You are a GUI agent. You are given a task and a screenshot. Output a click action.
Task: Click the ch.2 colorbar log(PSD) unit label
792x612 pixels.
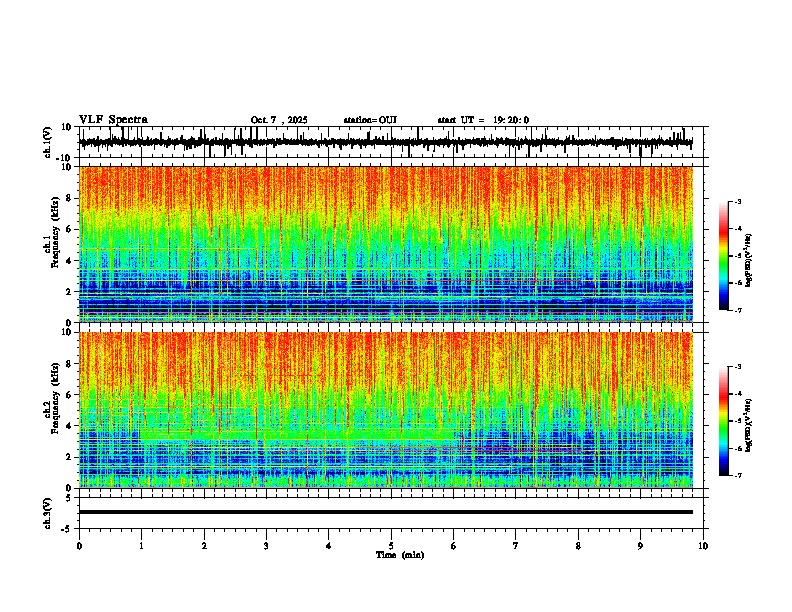coord(749,425)
